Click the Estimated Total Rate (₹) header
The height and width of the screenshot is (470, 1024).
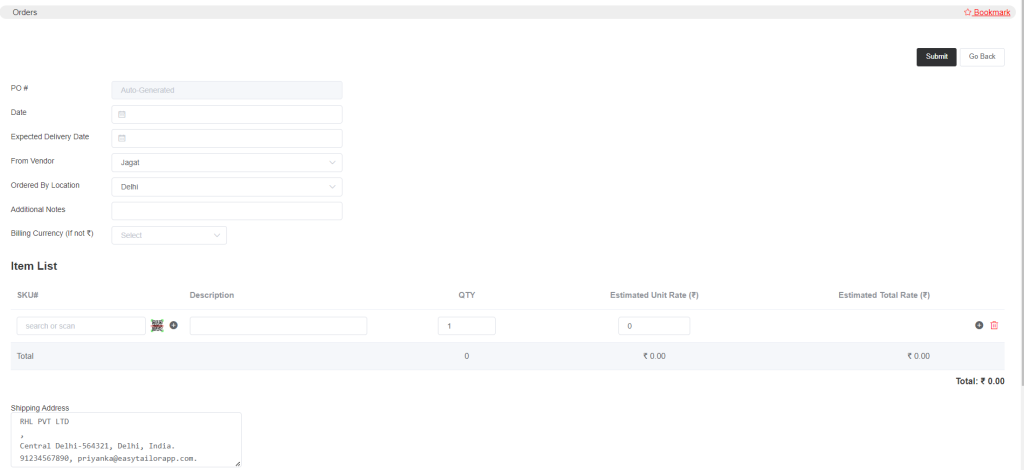tap(884, 295)
